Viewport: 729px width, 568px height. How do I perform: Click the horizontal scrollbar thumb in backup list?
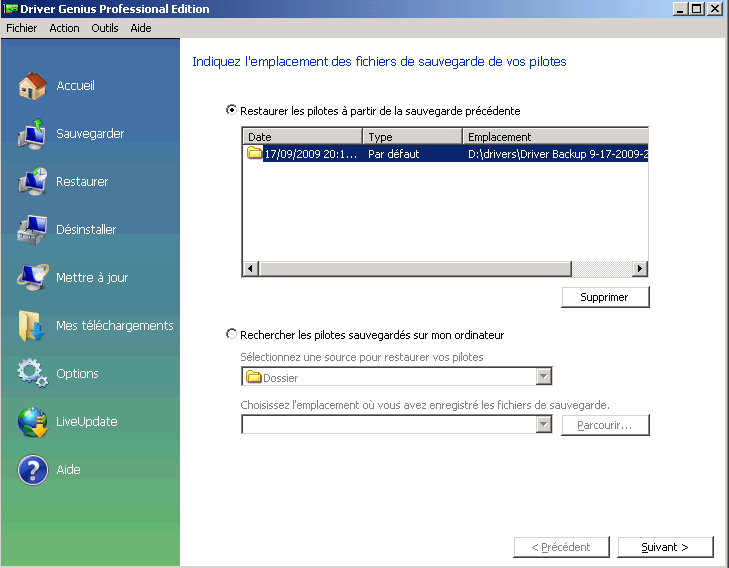pos(415,269)
